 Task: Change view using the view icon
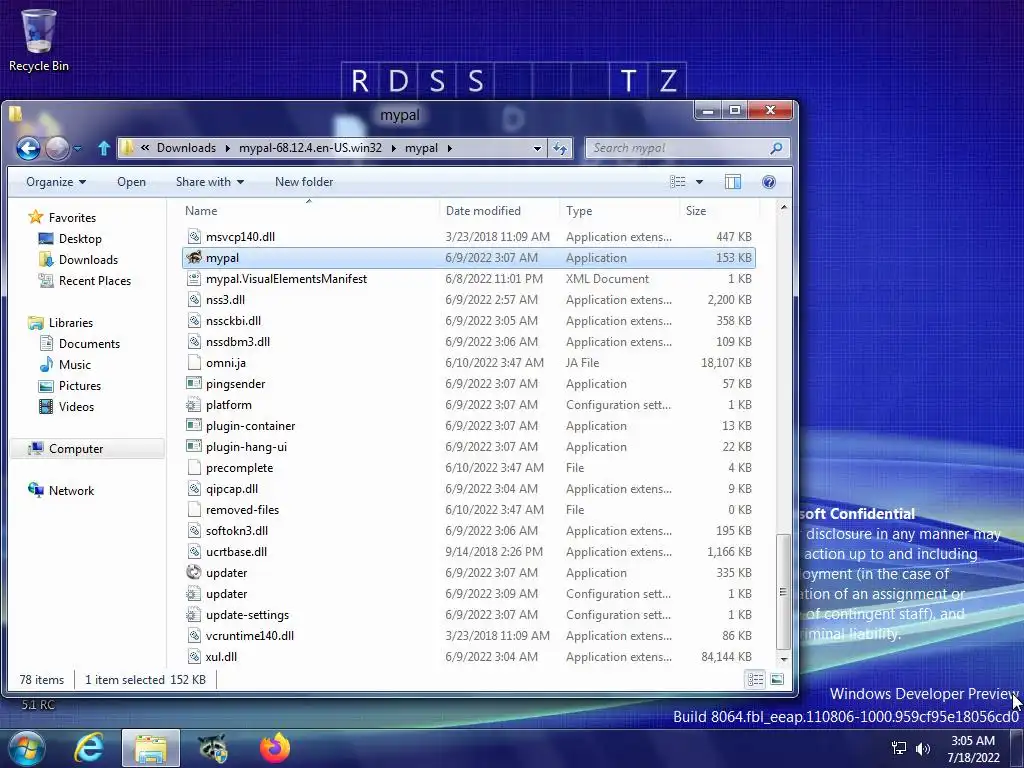point(678,182)
